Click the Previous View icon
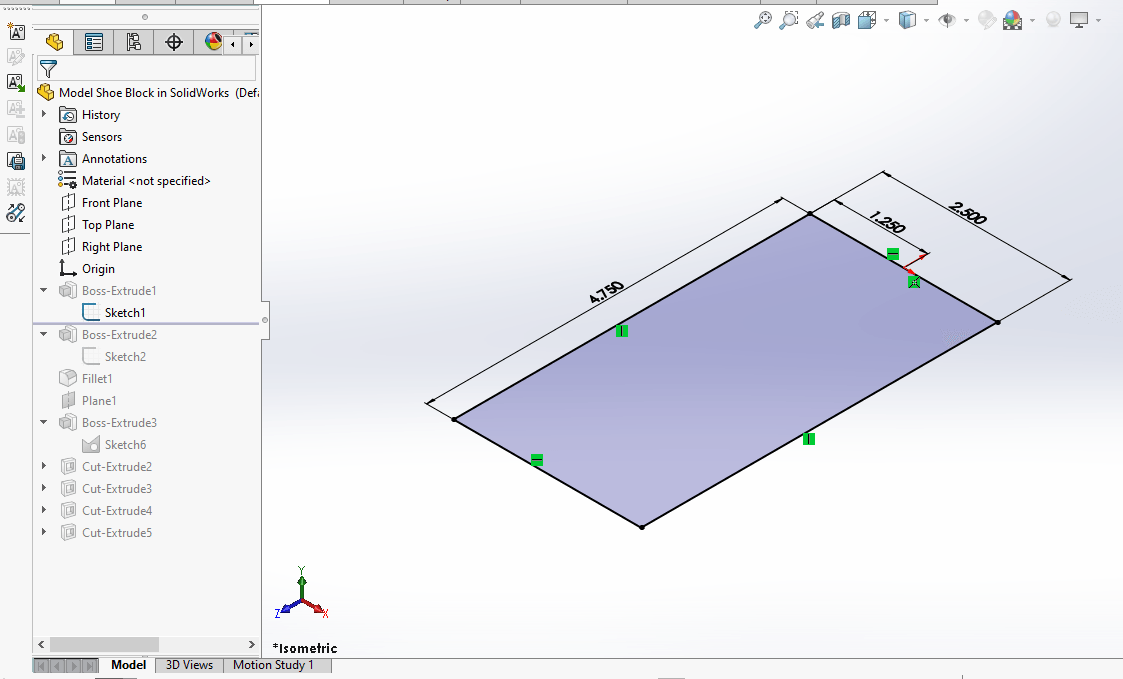The width and height of the screenshot is (1123, 679). pos(815,20)
